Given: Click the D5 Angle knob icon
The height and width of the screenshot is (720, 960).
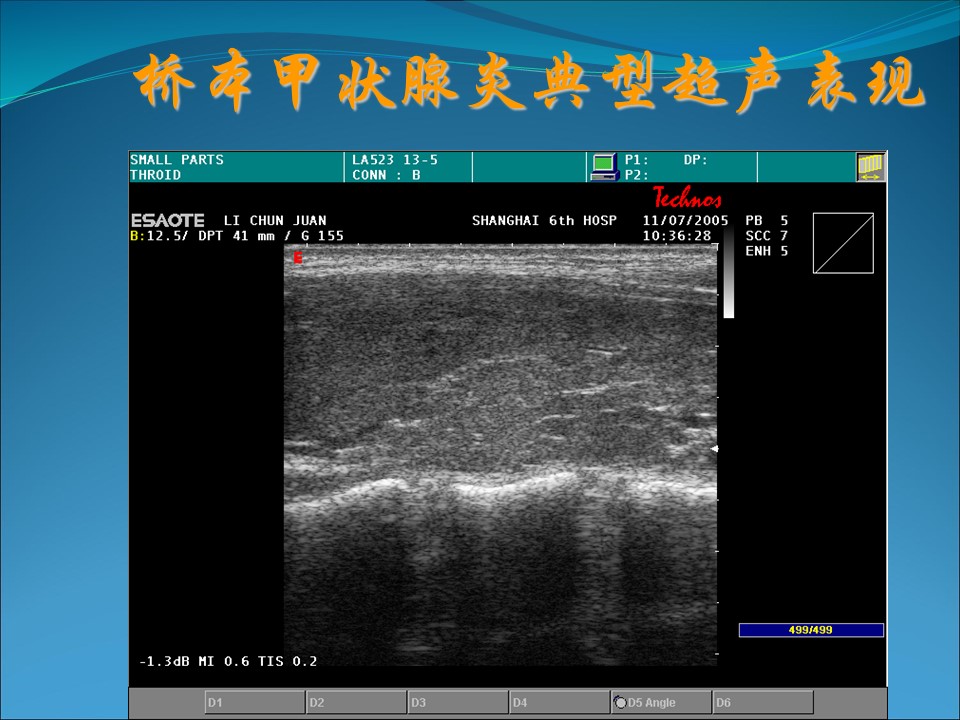Looking at the screenshot, I should pos(620,702).
